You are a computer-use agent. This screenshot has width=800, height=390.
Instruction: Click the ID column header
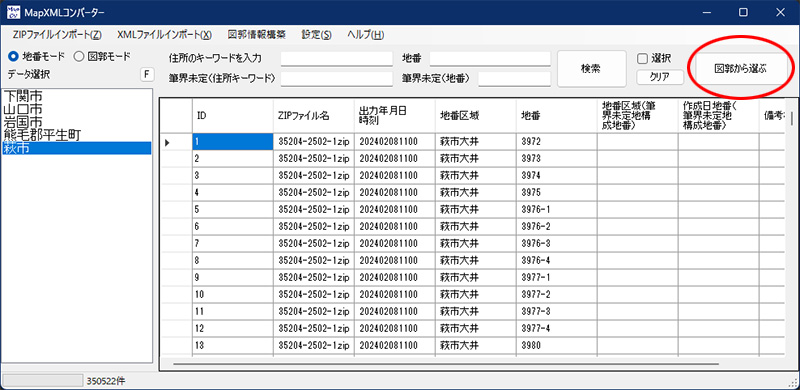233,116
